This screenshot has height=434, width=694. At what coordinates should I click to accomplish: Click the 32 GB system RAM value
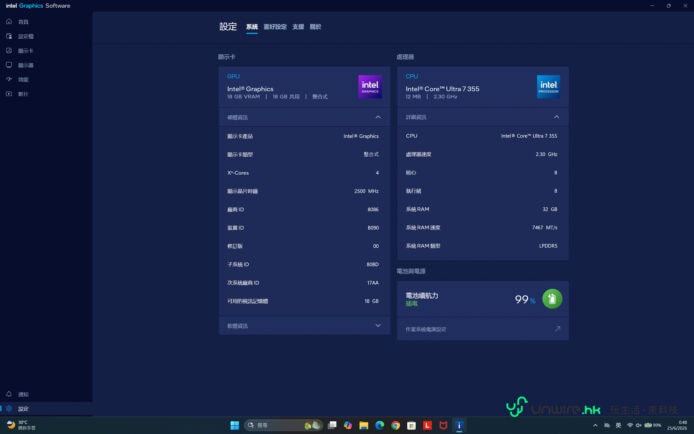pos(550,209)
